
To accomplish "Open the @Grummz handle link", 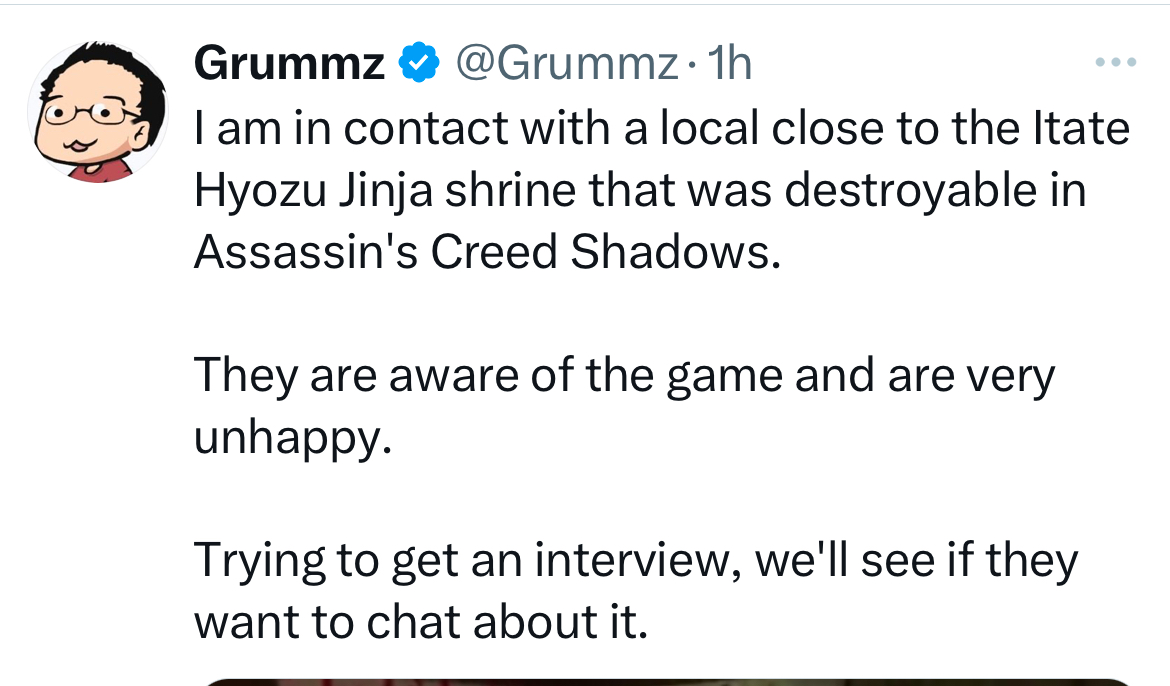I will 567,64.
